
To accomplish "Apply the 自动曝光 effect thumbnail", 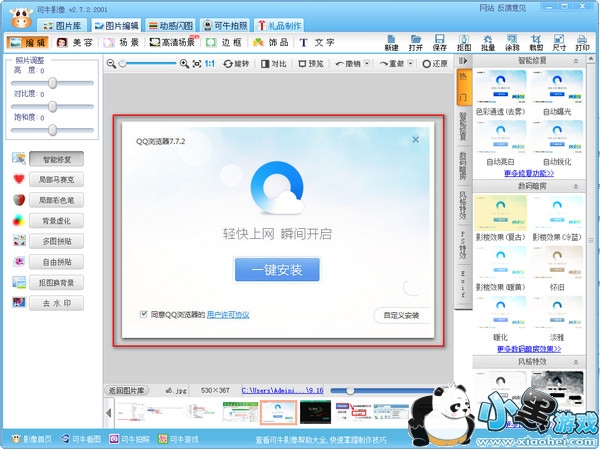I will pos(557,86).
